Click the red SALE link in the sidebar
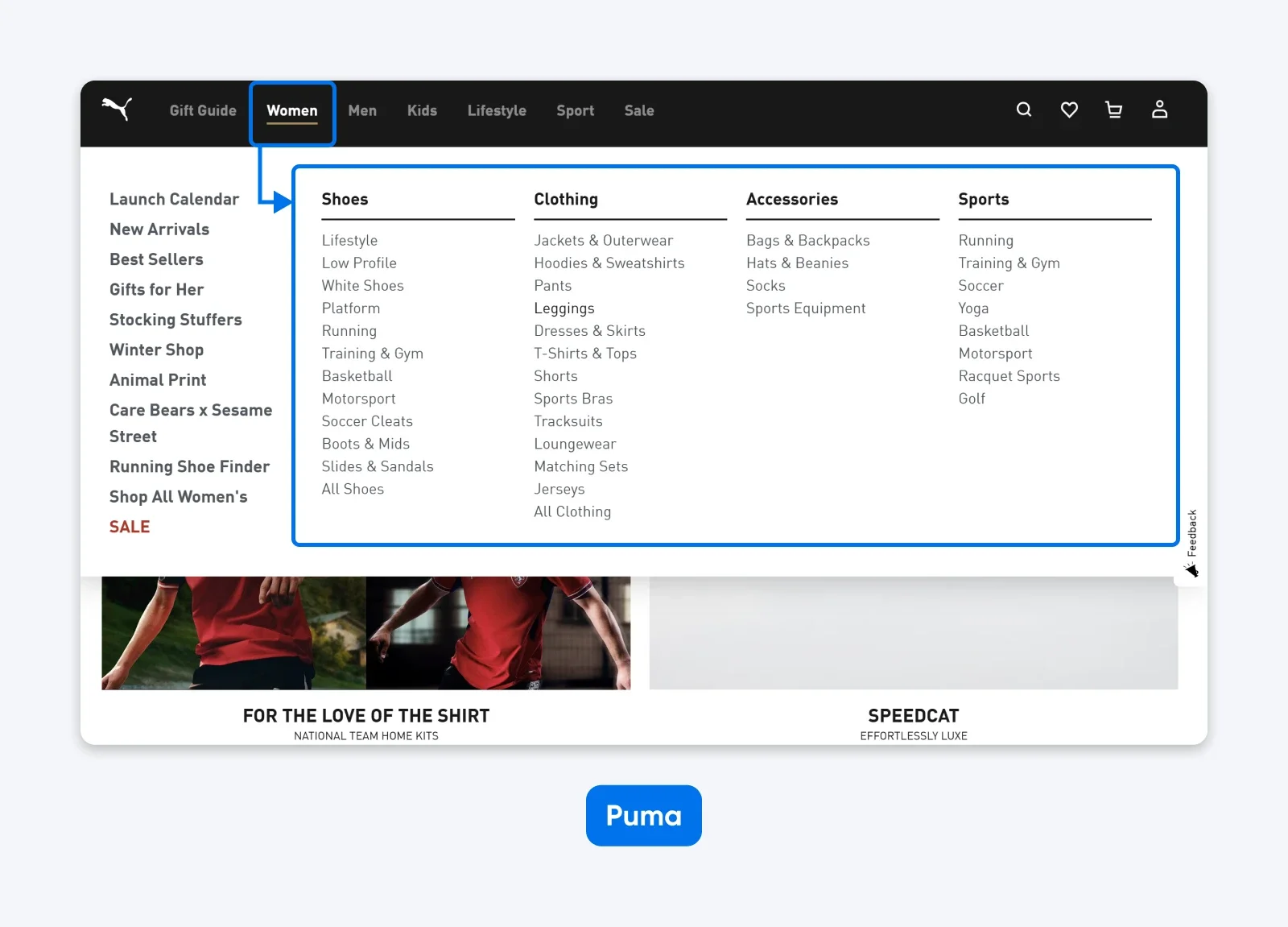This screenshot has width=1288, height=927. 130,526
